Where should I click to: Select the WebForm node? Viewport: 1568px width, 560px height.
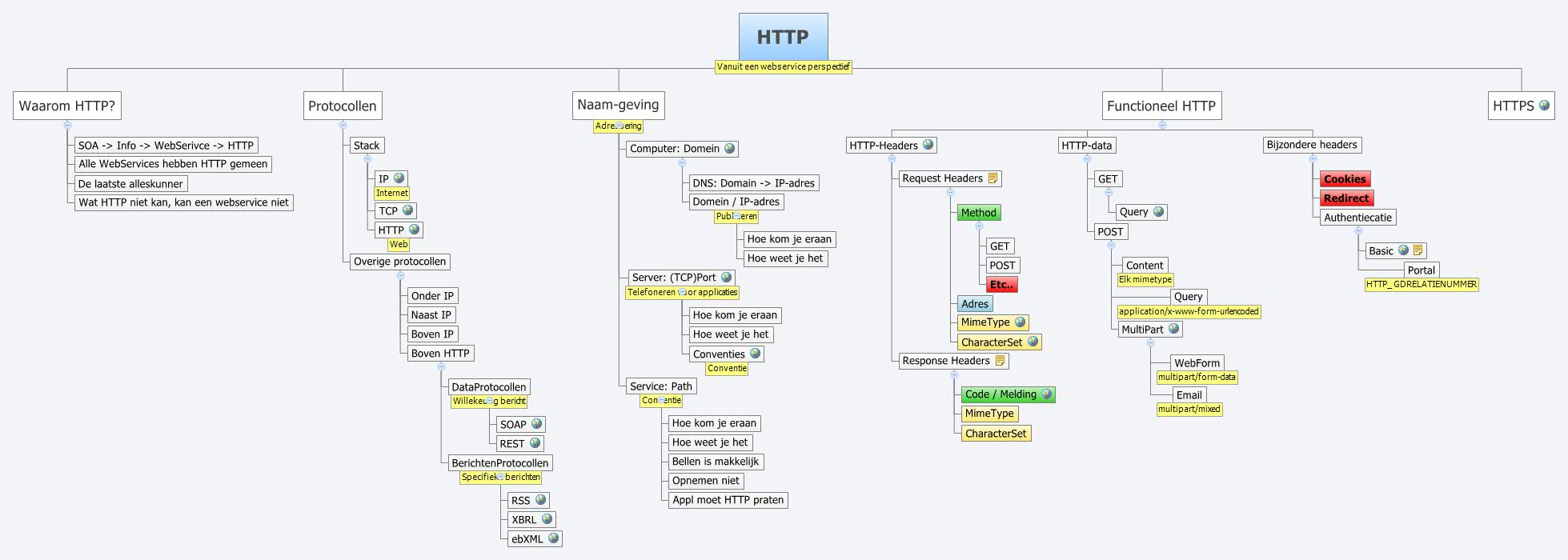(x=1197, y=362)
